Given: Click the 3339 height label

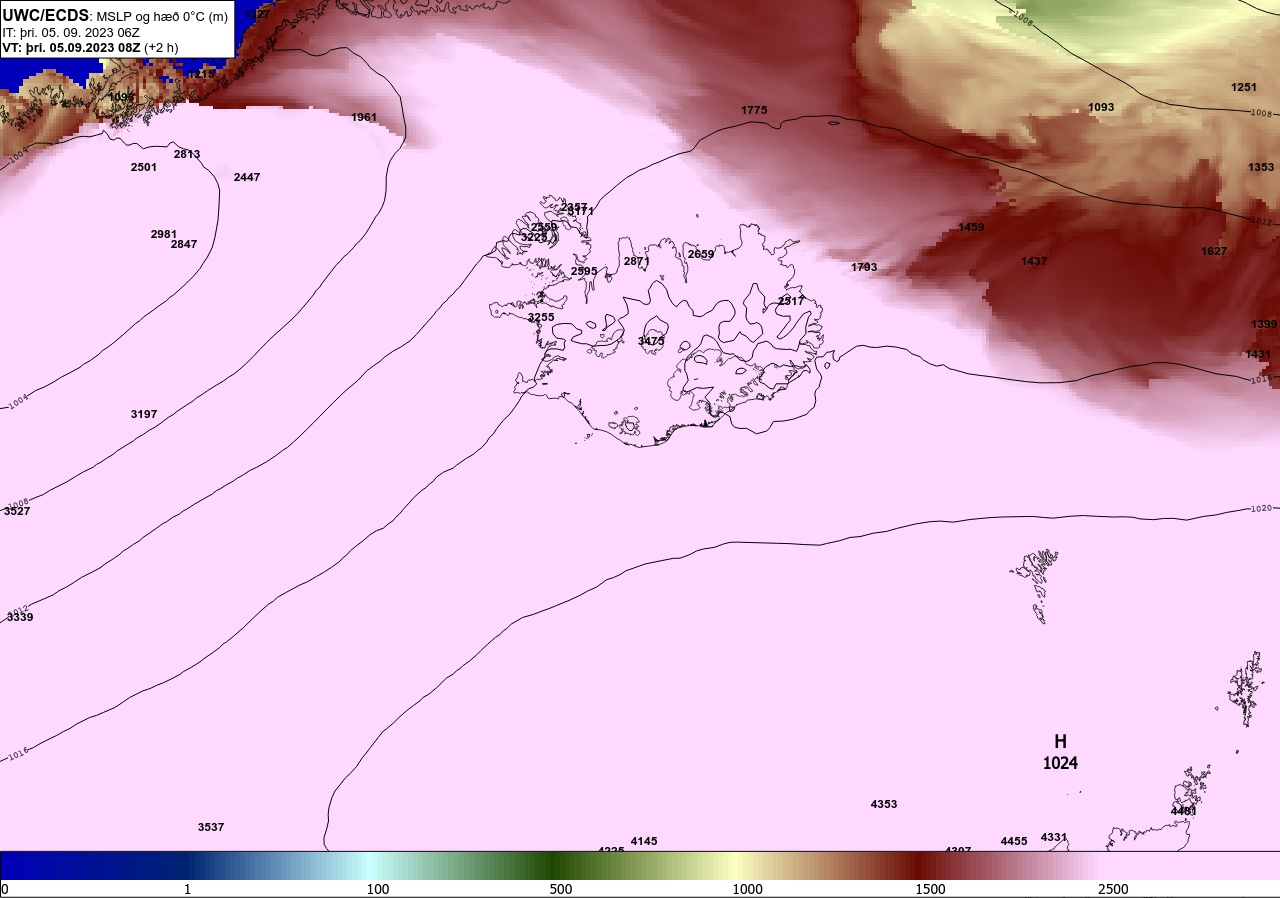Looking at the screenshot, I should 20,617.
